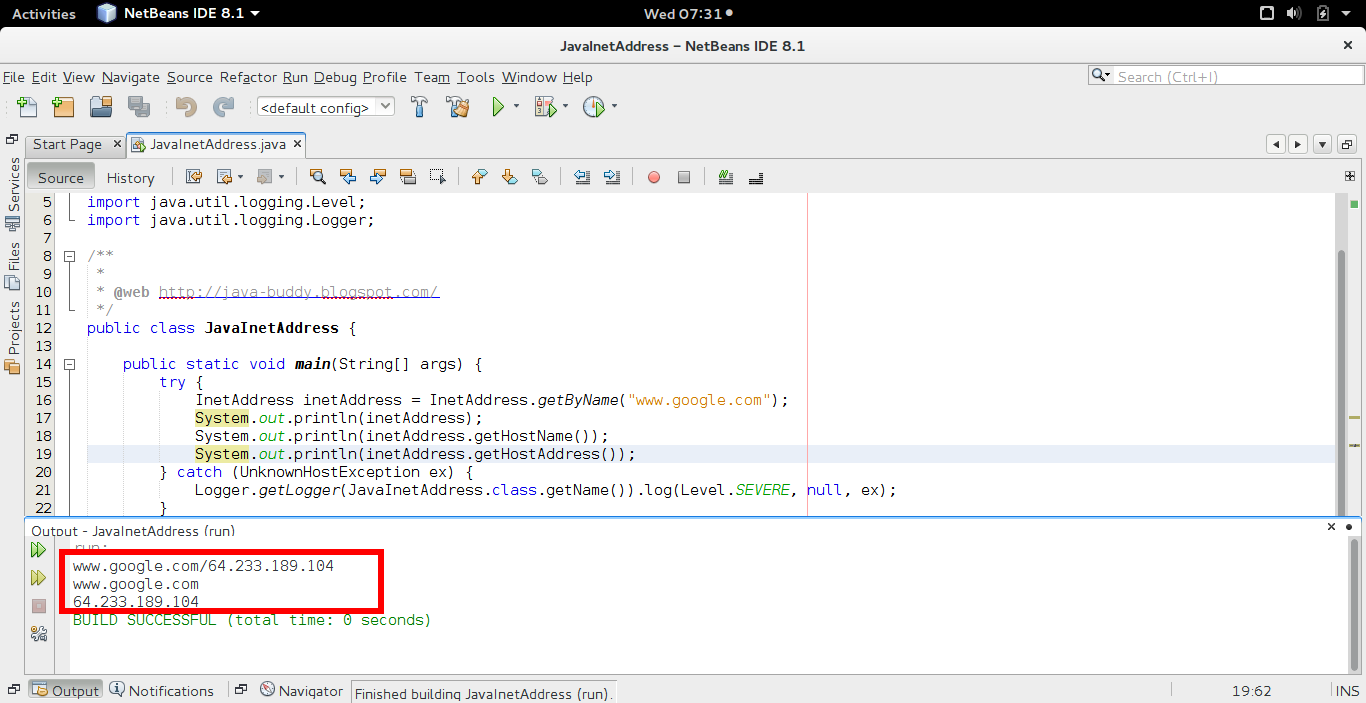Switch to History view

tap(130, 177)
